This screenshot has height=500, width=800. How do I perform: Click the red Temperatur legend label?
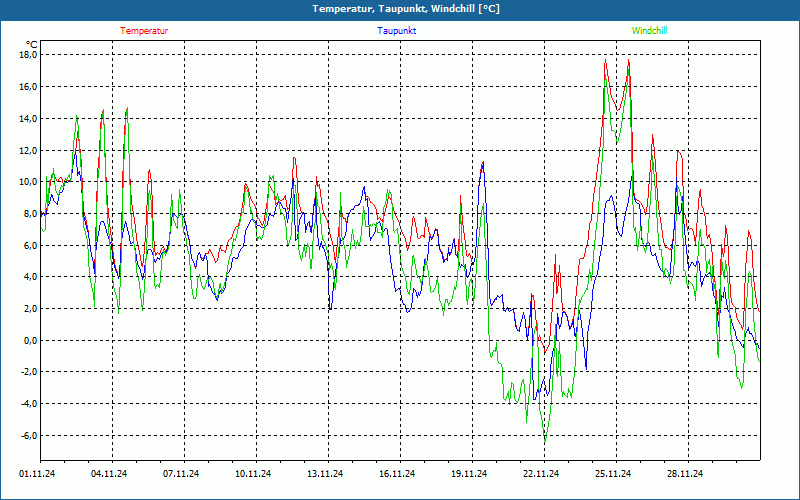pos(144,31)
